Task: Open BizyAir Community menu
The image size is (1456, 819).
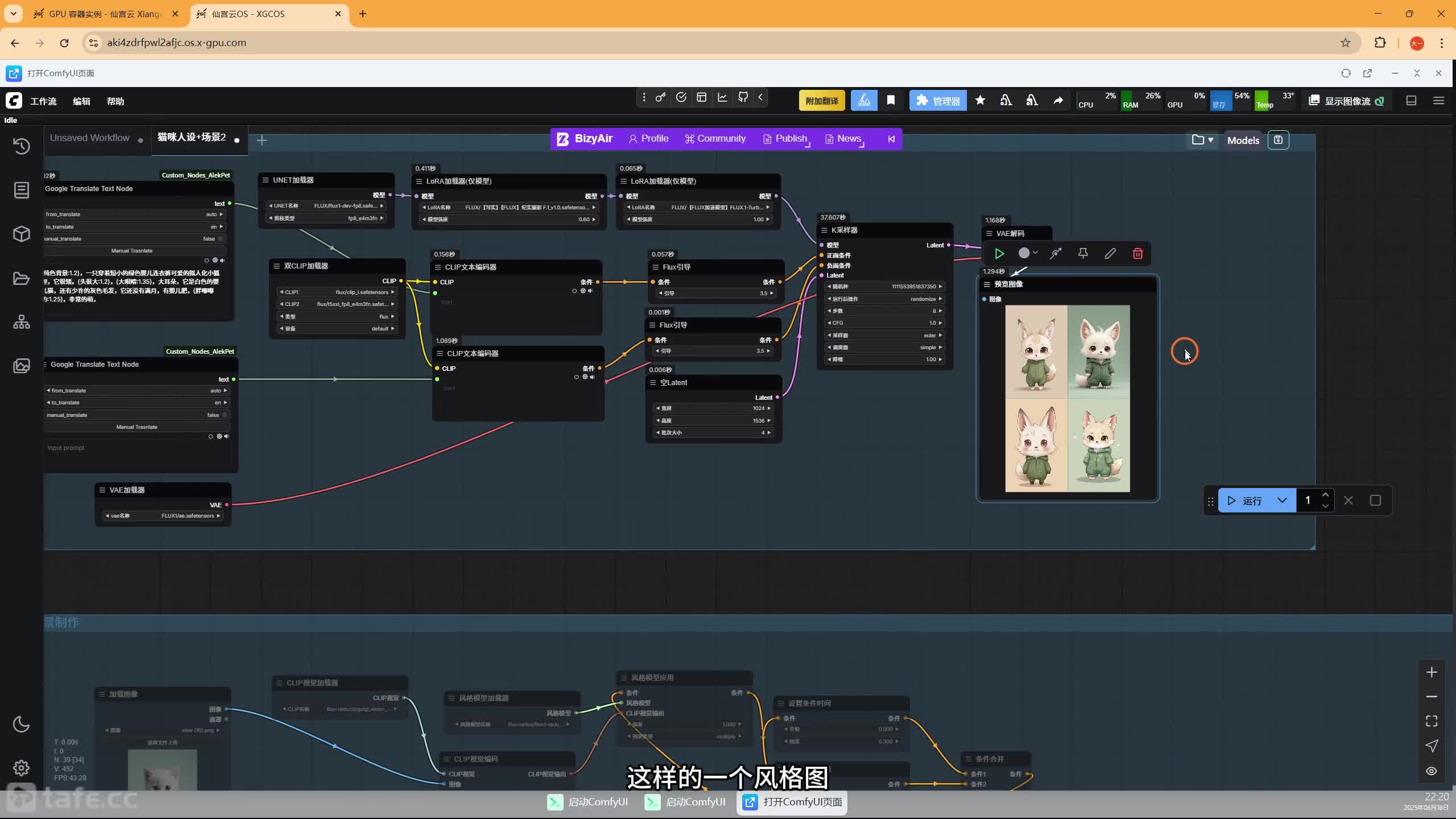Action: 715,139
